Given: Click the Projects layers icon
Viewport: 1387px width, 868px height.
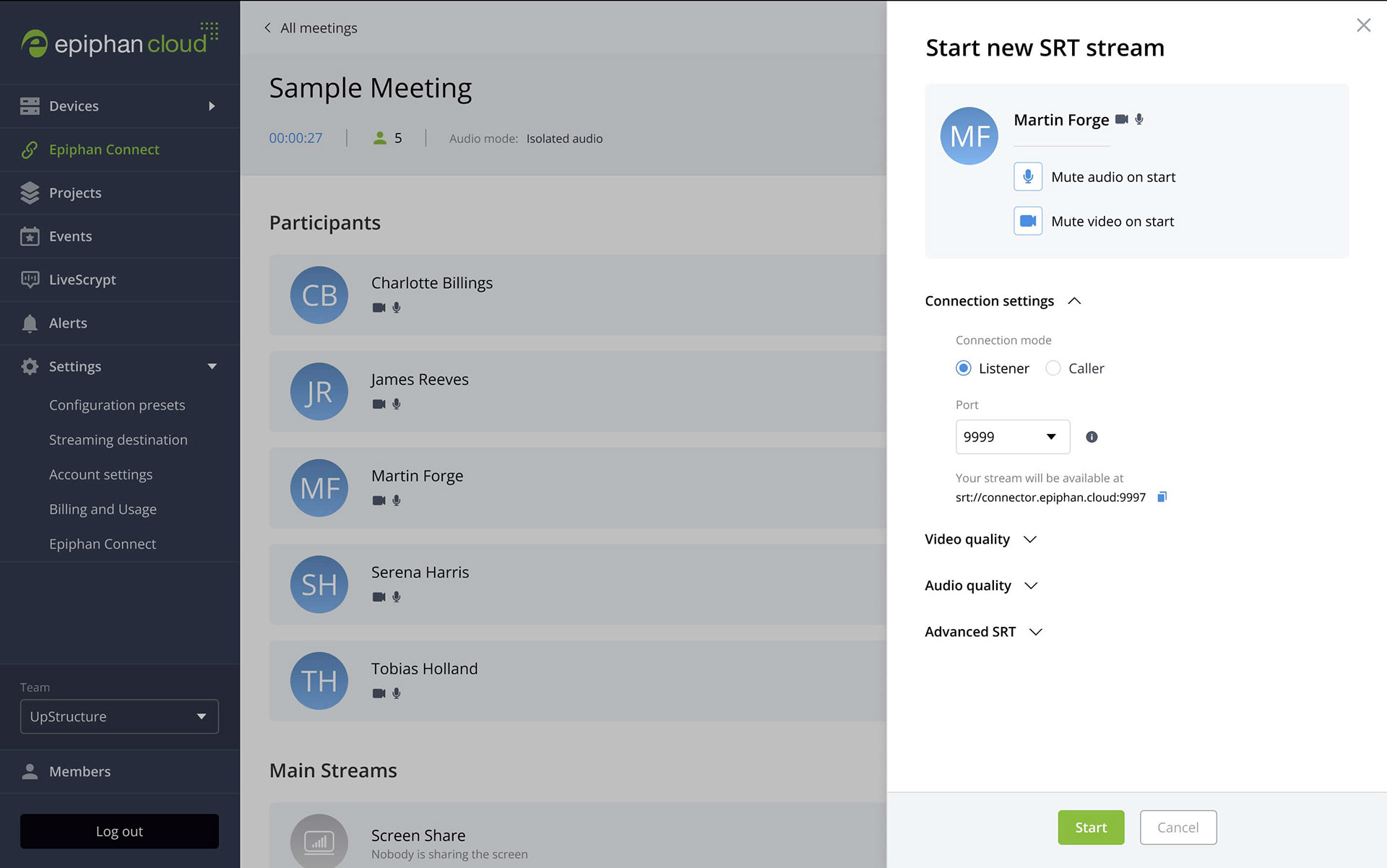Looking at the screenshot, I should pyautogui.click(x=30, y=193).
